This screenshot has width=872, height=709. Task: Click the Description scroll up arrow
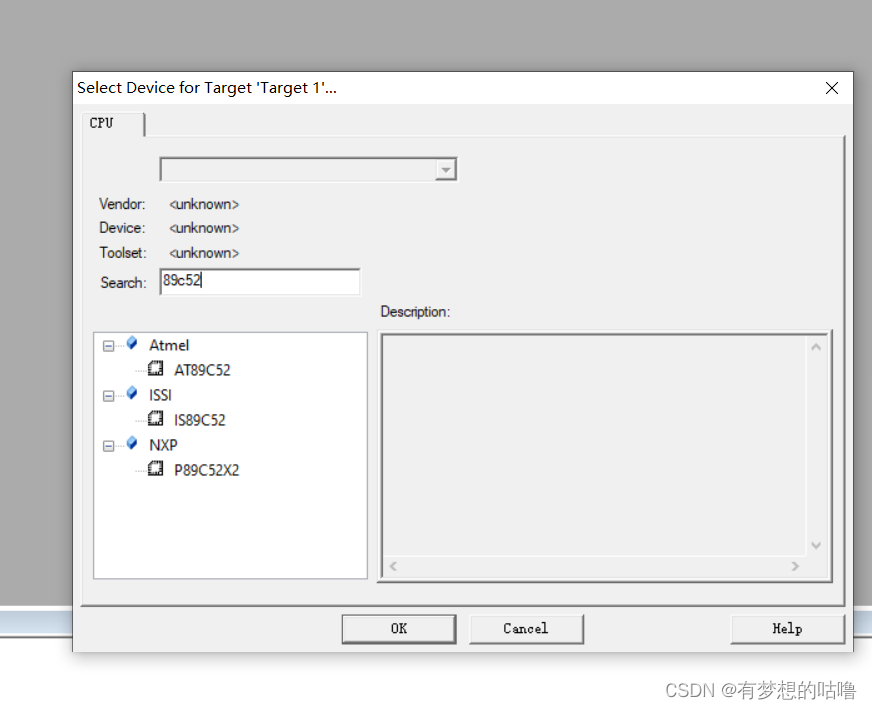(816, 348)
